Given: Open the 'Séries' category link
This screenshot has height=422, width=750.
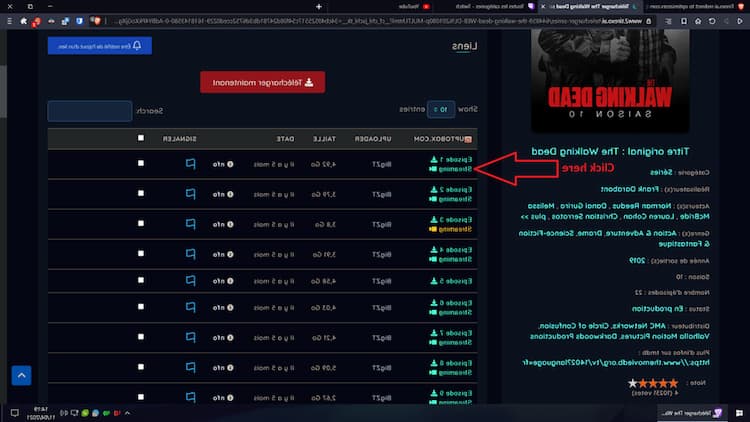Looking at the screenshot, I should coord(661,172).
